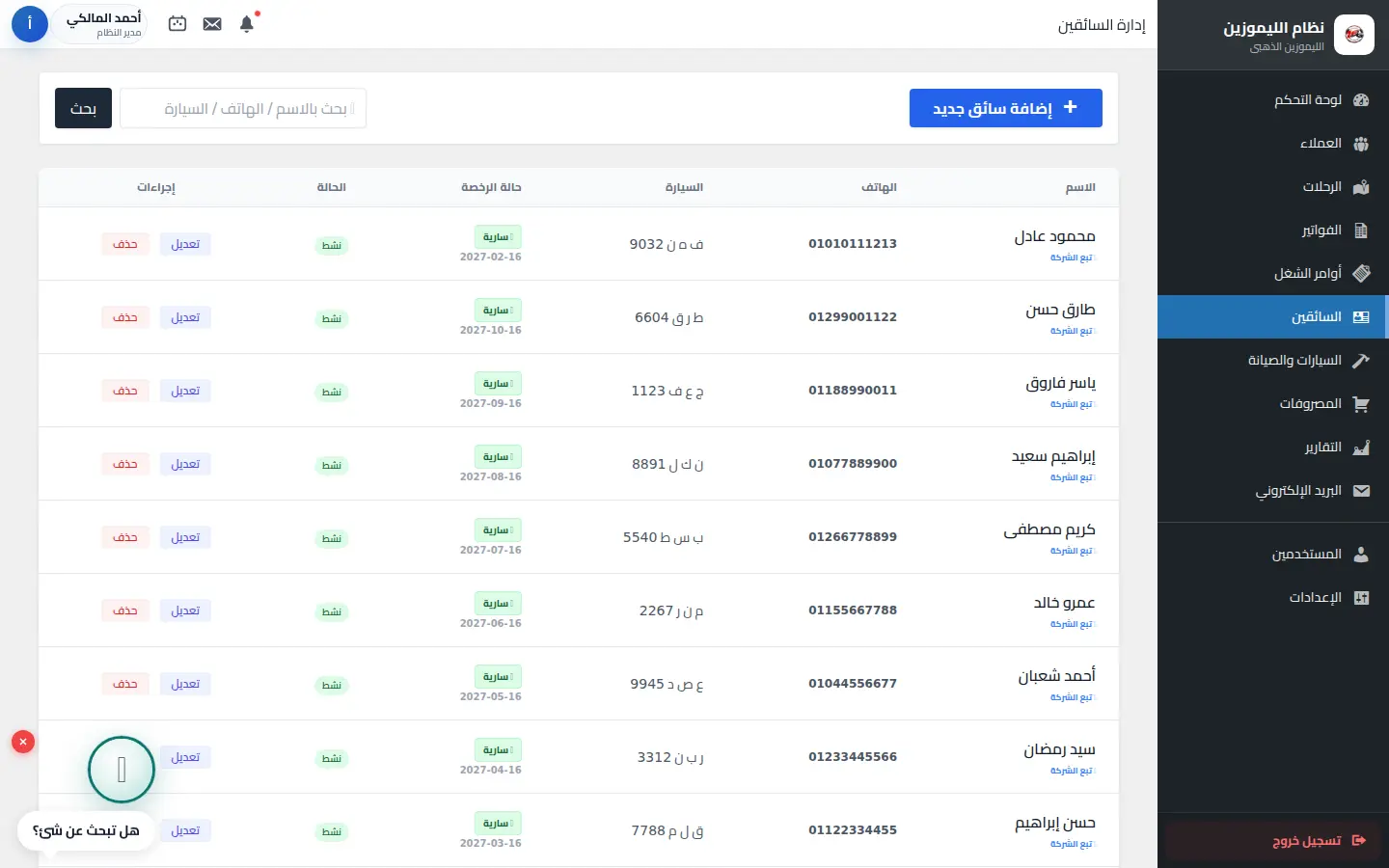Go to الفواتير menu item
This screenshot has width=1389, height=868.
pyautogui.click(x=1273, y=231)
